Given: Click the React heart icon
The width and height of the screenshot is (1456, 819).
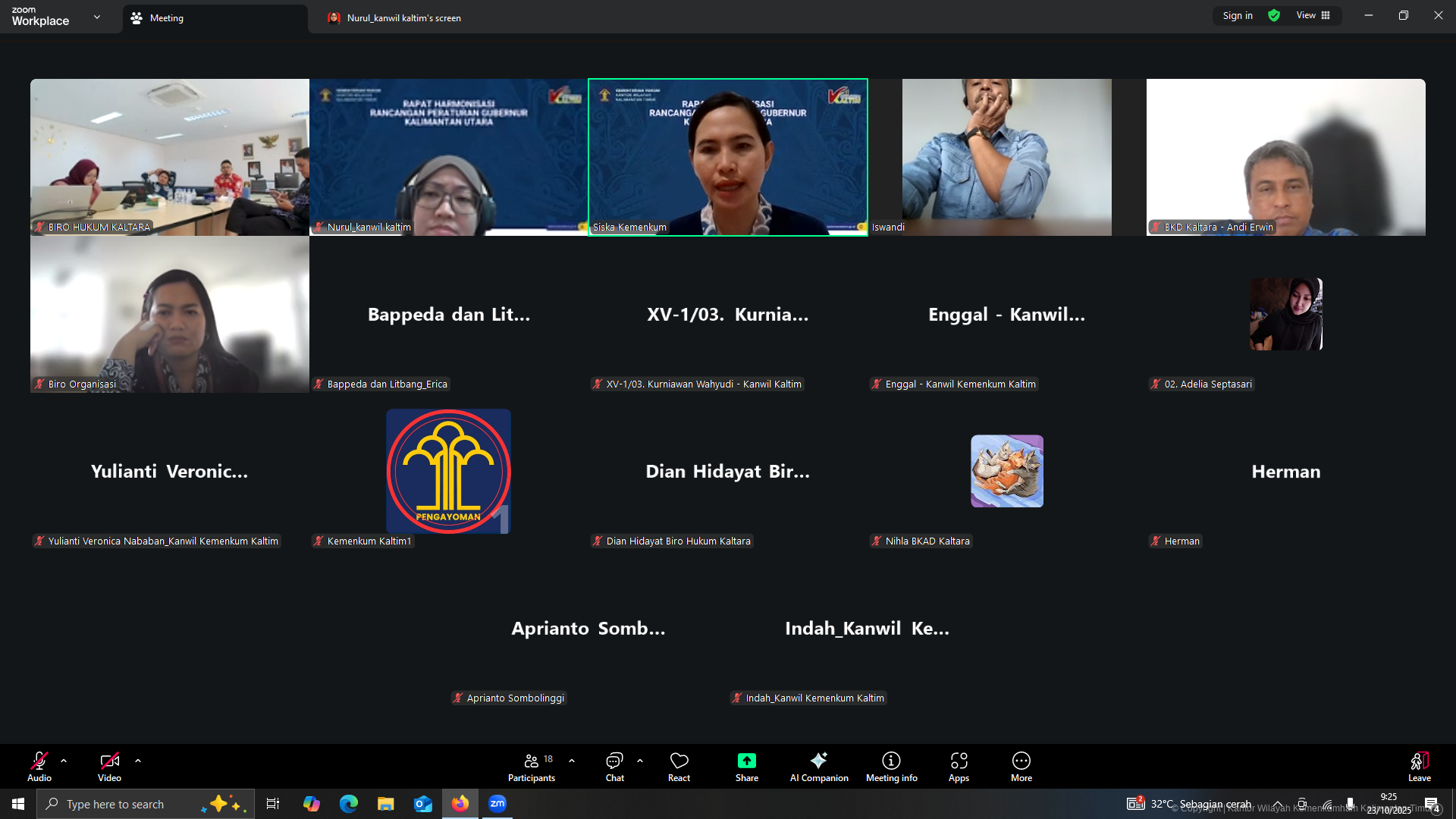Looking at the screenshot, I should [x=679, y=766].
